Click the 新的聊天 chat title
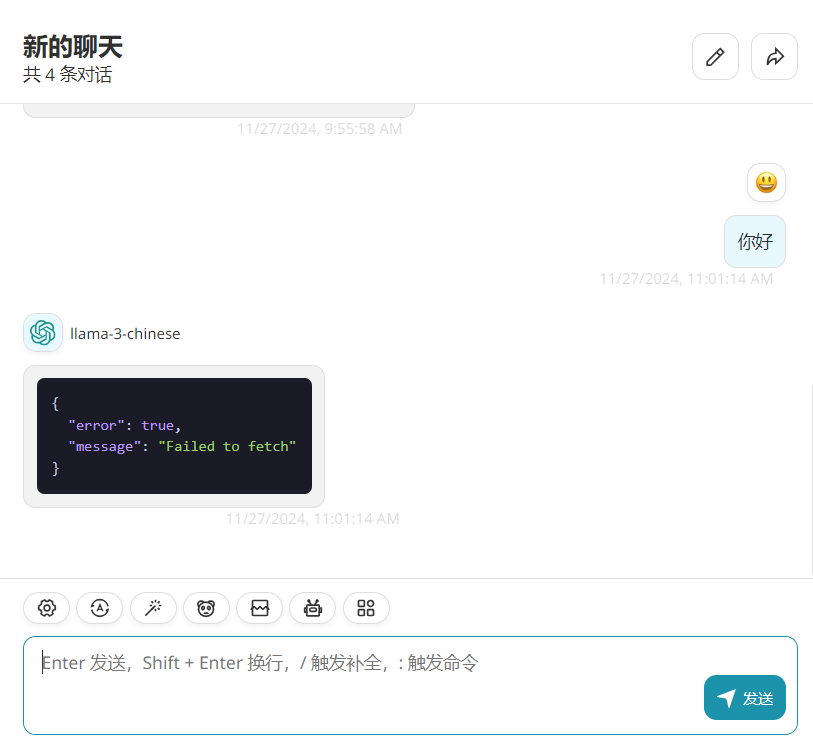 point(73,46)
